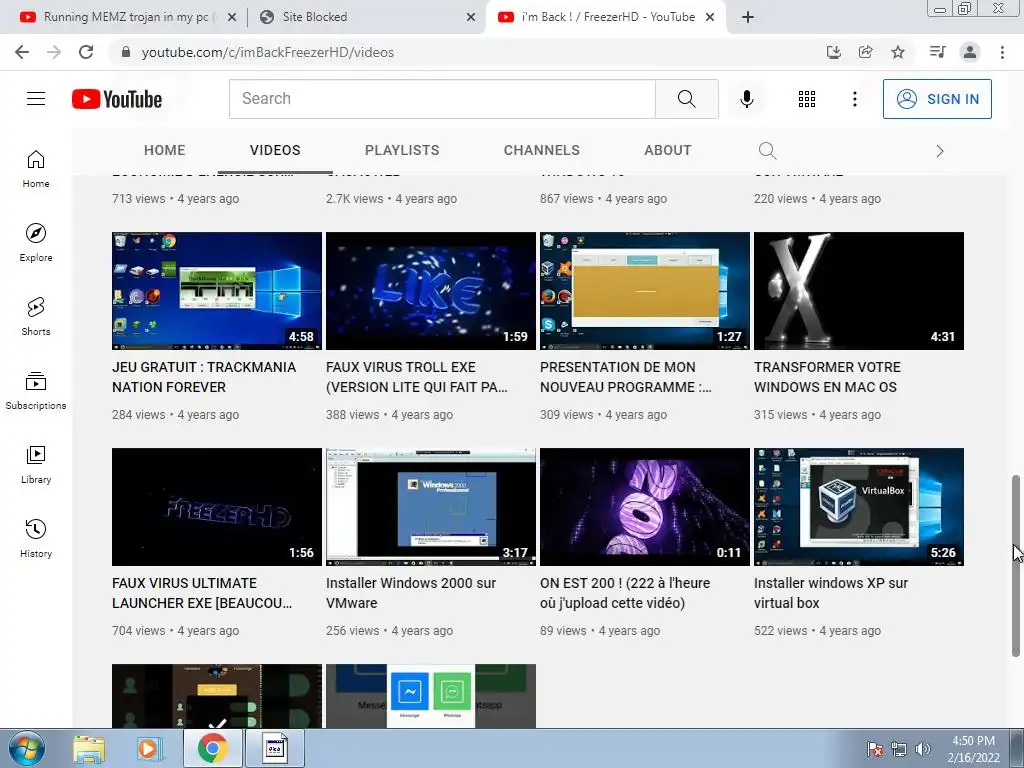
Task: Open Installer windows XP sur virtual box title
Action: point(831,593)
